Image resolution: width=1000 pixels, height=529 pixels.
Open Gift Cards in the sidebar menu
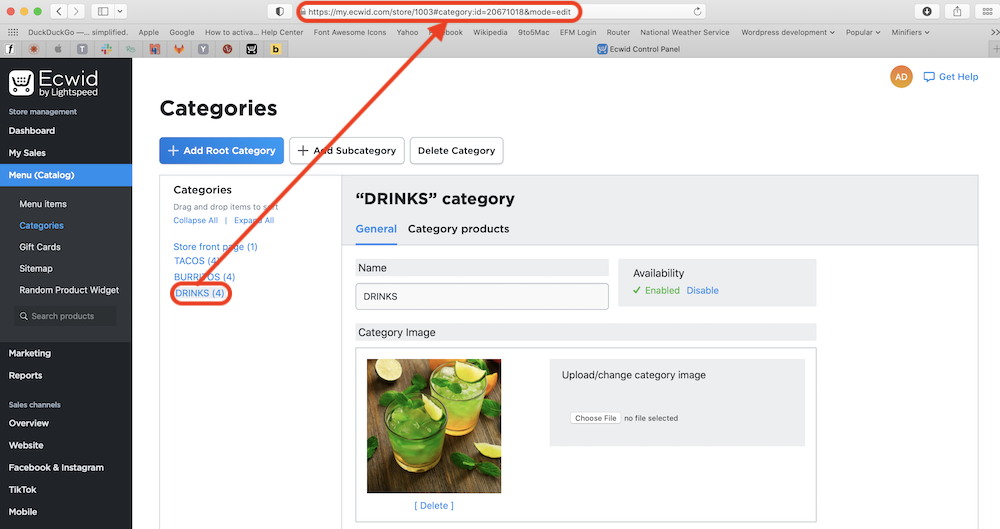click(40, 247)
